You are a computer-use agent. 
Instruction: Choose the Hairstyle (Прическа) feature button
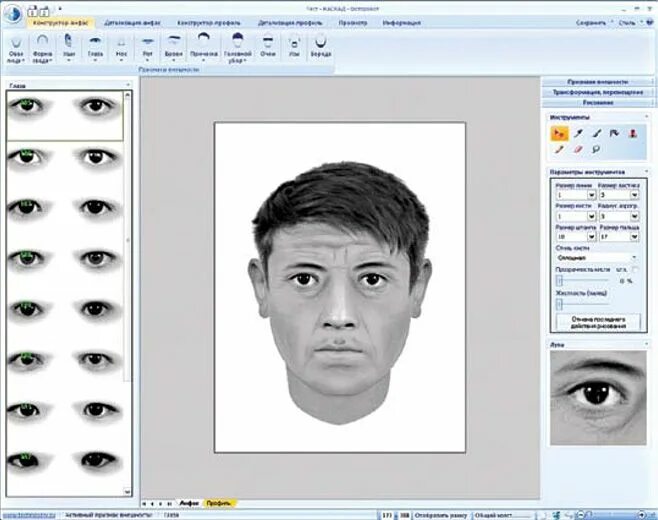pyautogui.click(x=204, y=49)
